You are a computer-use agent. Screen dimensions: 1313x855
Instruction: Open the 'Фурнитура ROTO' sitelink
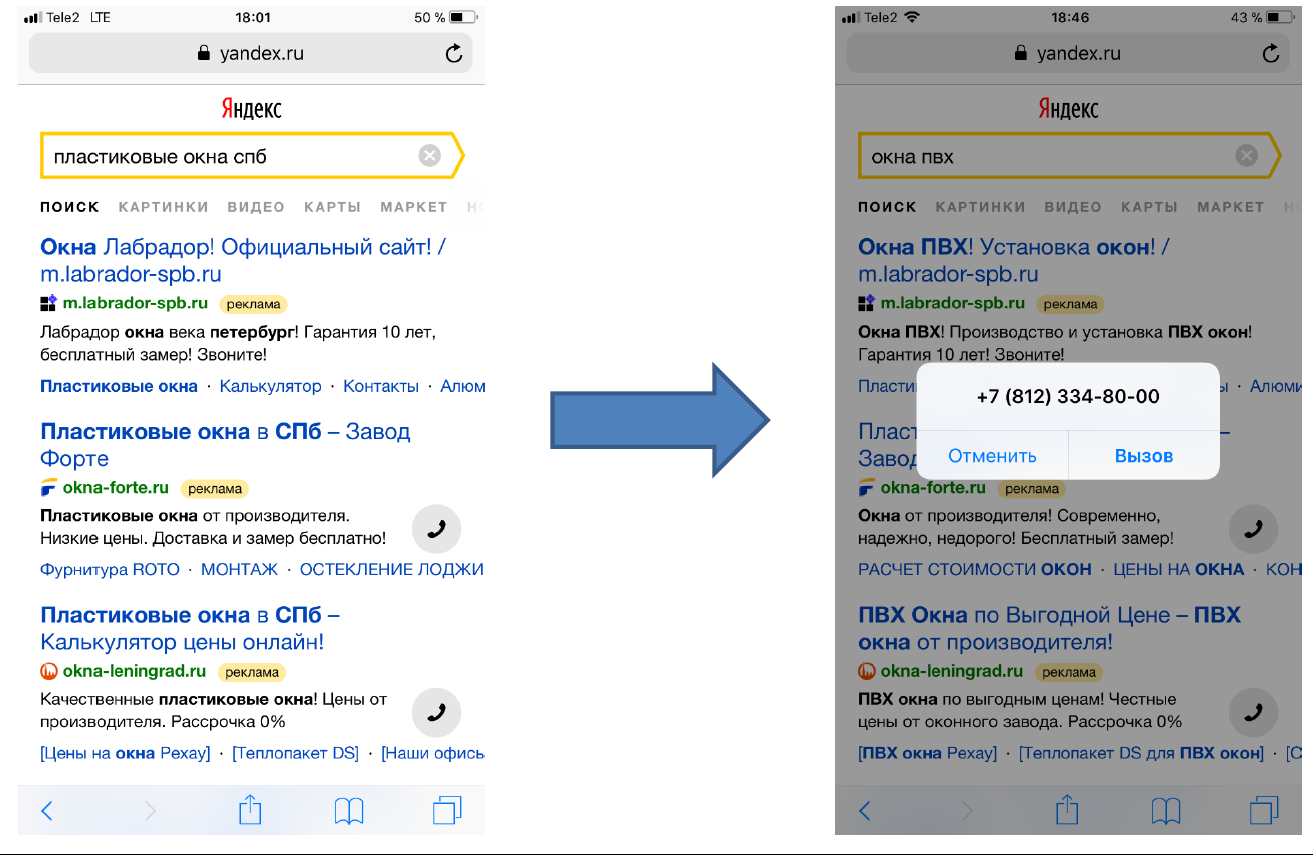click(x=110, y=569)
